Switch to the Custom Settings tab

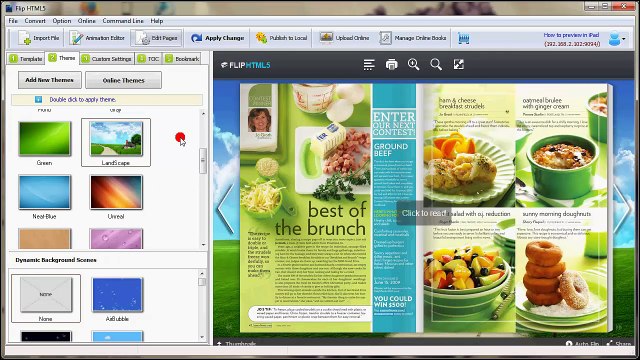pyautogui.click(x=107, y=59)
